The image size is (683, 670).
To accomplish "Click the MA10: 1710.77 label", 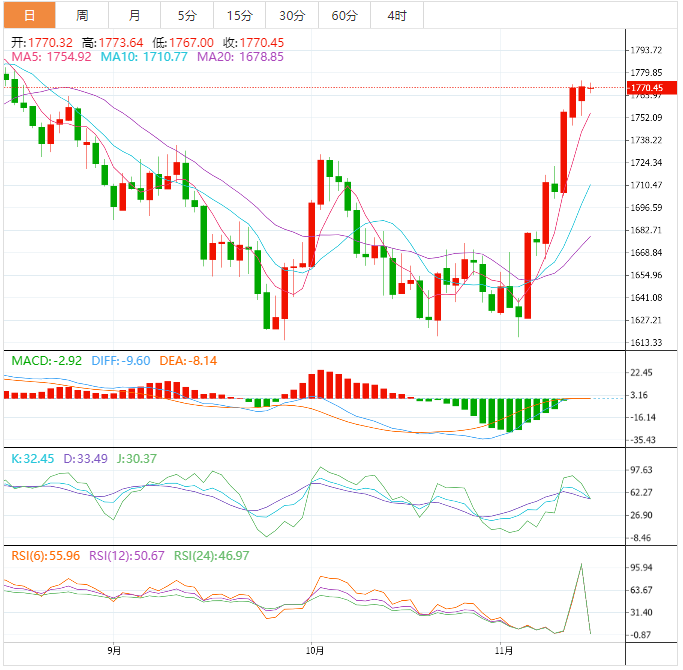I will 144,57.
